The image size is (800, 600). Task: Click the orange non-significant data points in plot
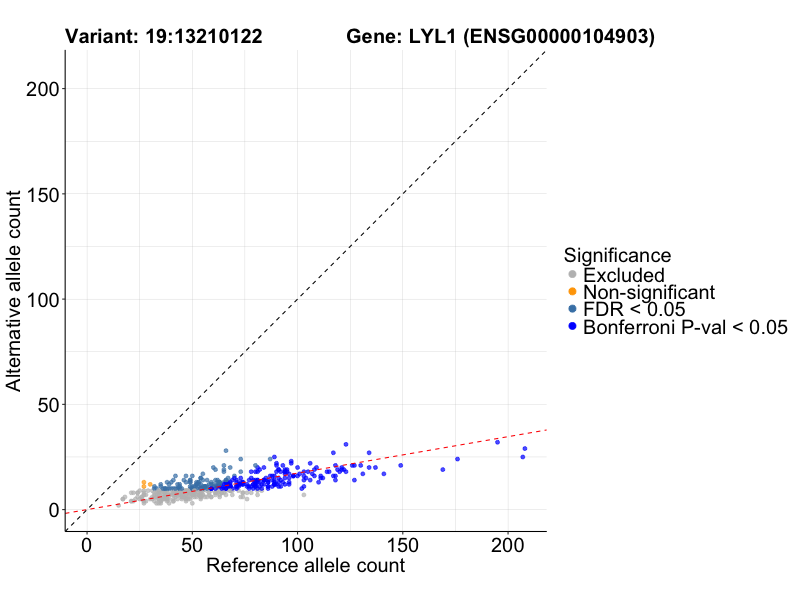point(144,484)
